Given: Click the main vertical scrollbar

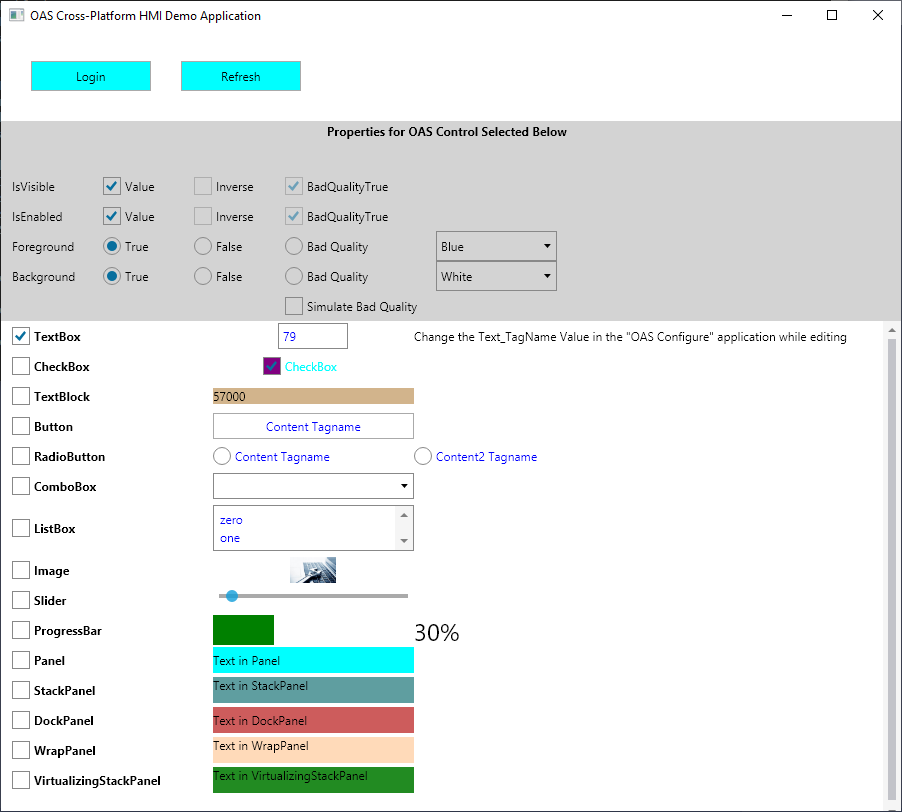Looking at the screenshot, I should (x=892, y=569).
